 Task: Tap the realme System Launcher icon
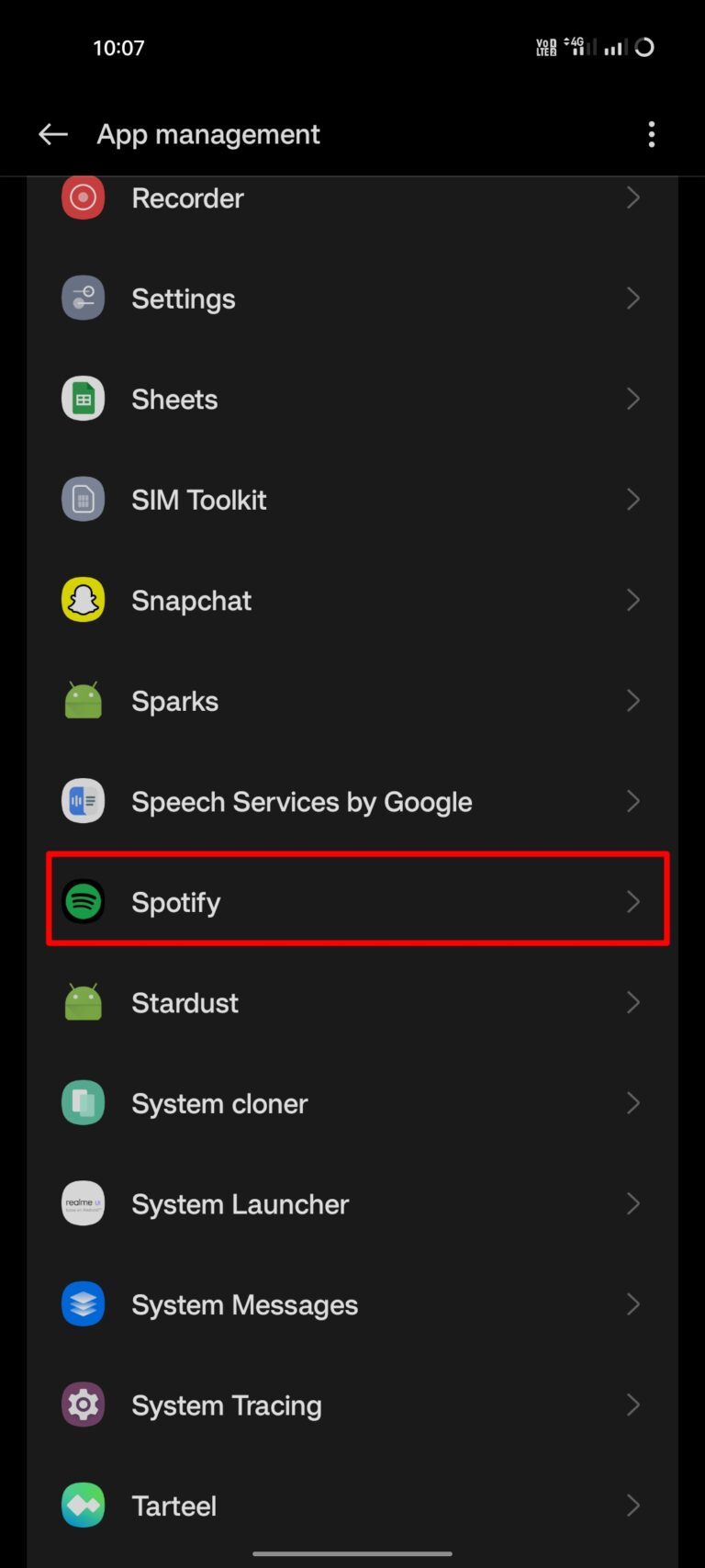83,1203
